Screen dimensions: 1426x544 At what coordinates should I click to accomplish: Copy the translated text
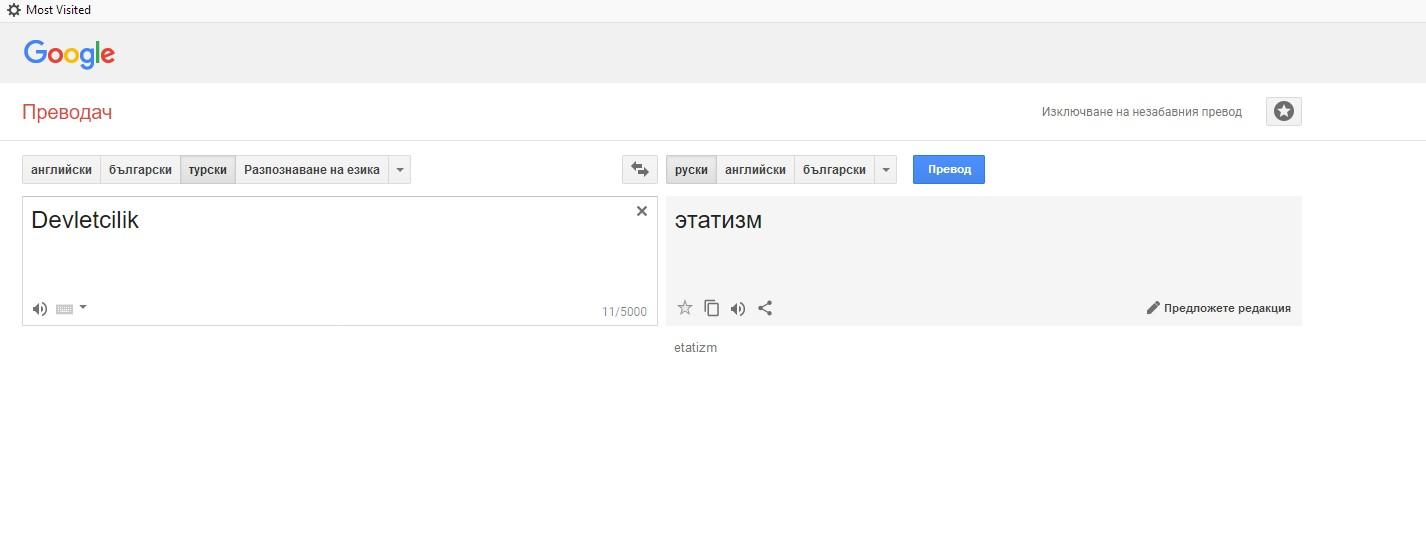tap(712, 308)
